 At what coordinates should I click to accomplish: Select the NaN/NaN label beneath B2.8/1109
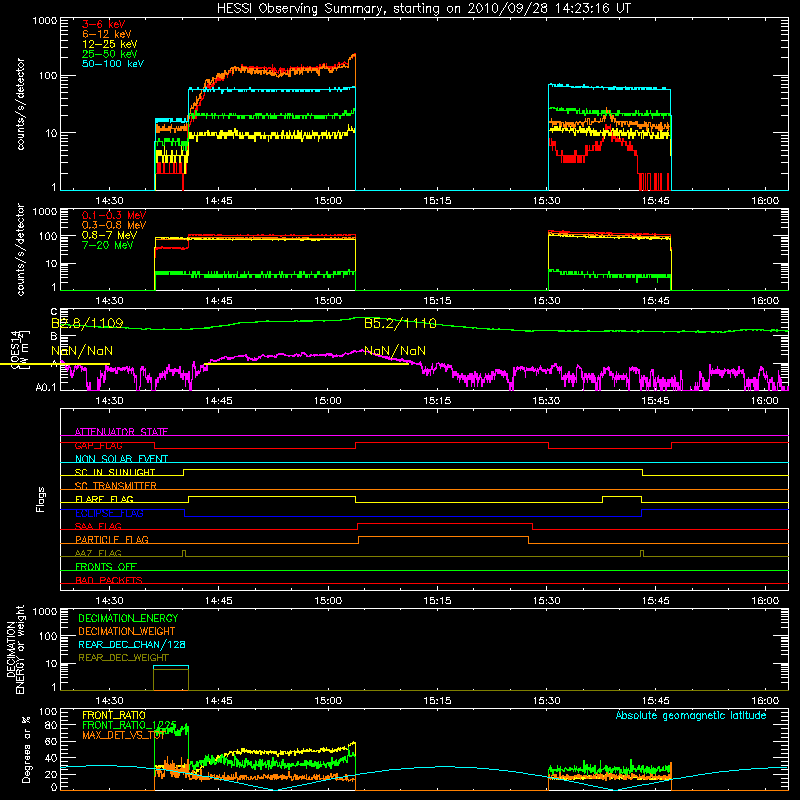[82, 351]
